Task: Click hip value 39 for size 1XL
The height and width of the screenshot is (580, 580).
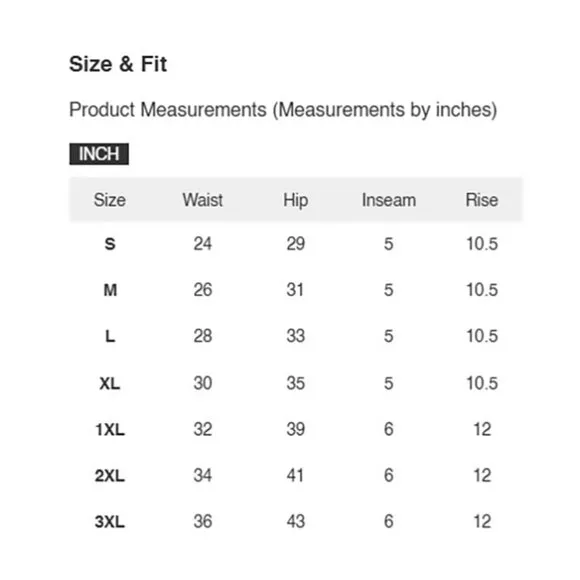Action: point(296,429)
